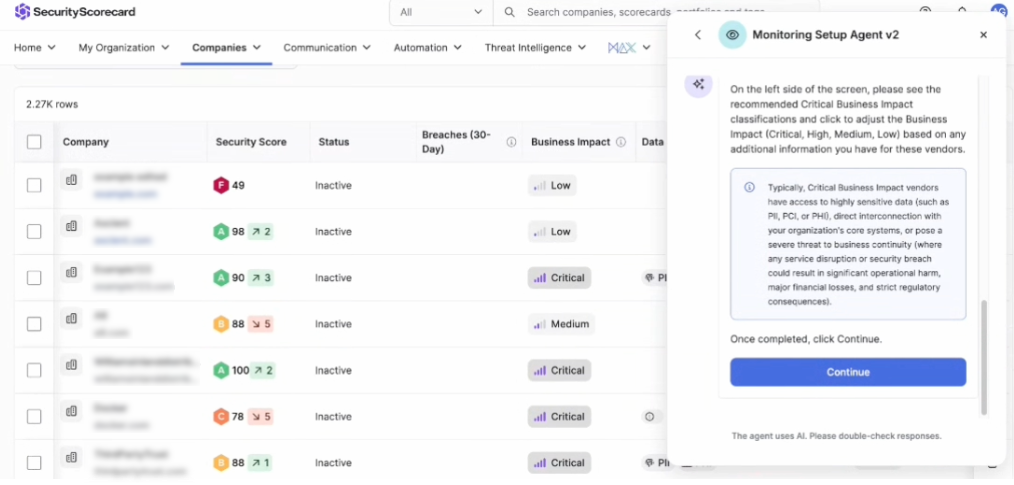
Task: Open the Critical impact selector in the score 90 row
Action: pos(559,278)
